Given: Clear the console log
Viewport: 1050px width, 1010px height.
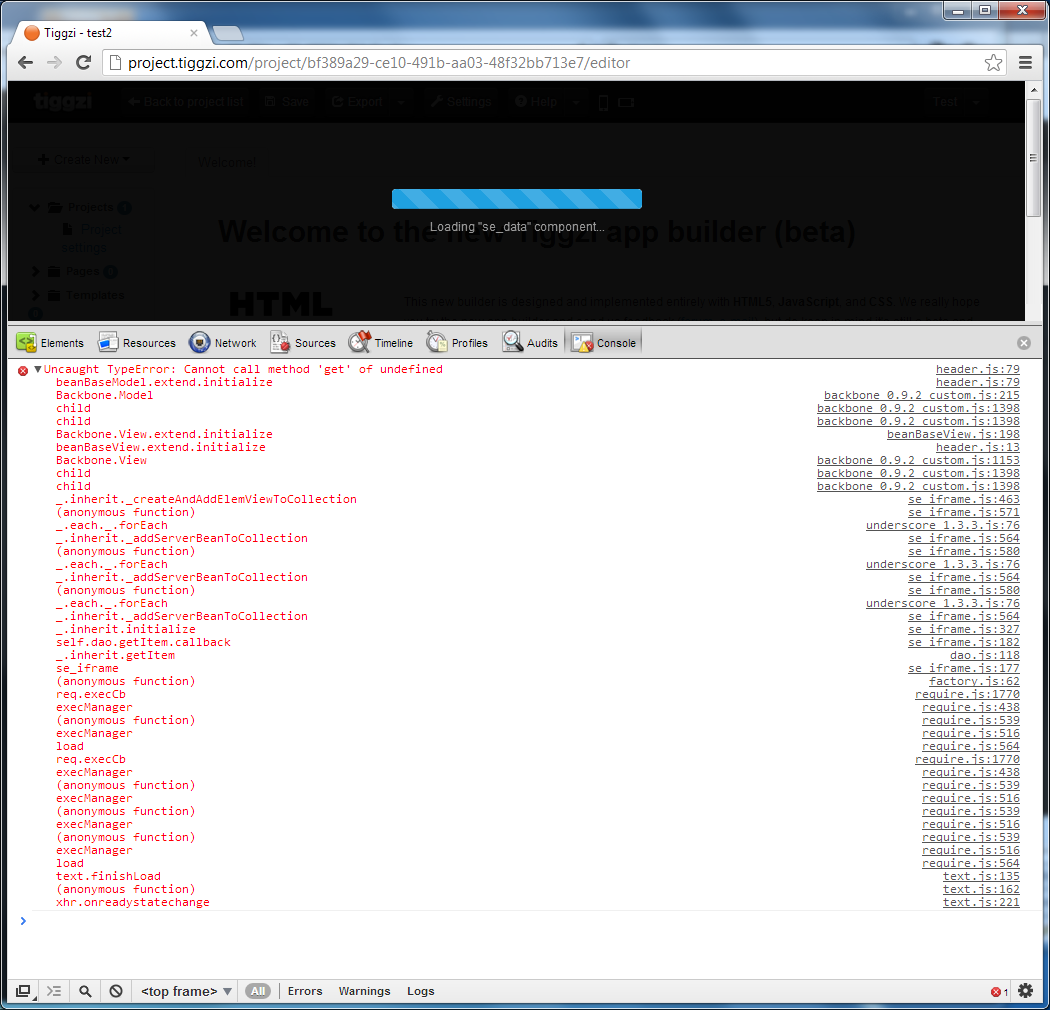Looking at the screenshot, I should [116, 991].
